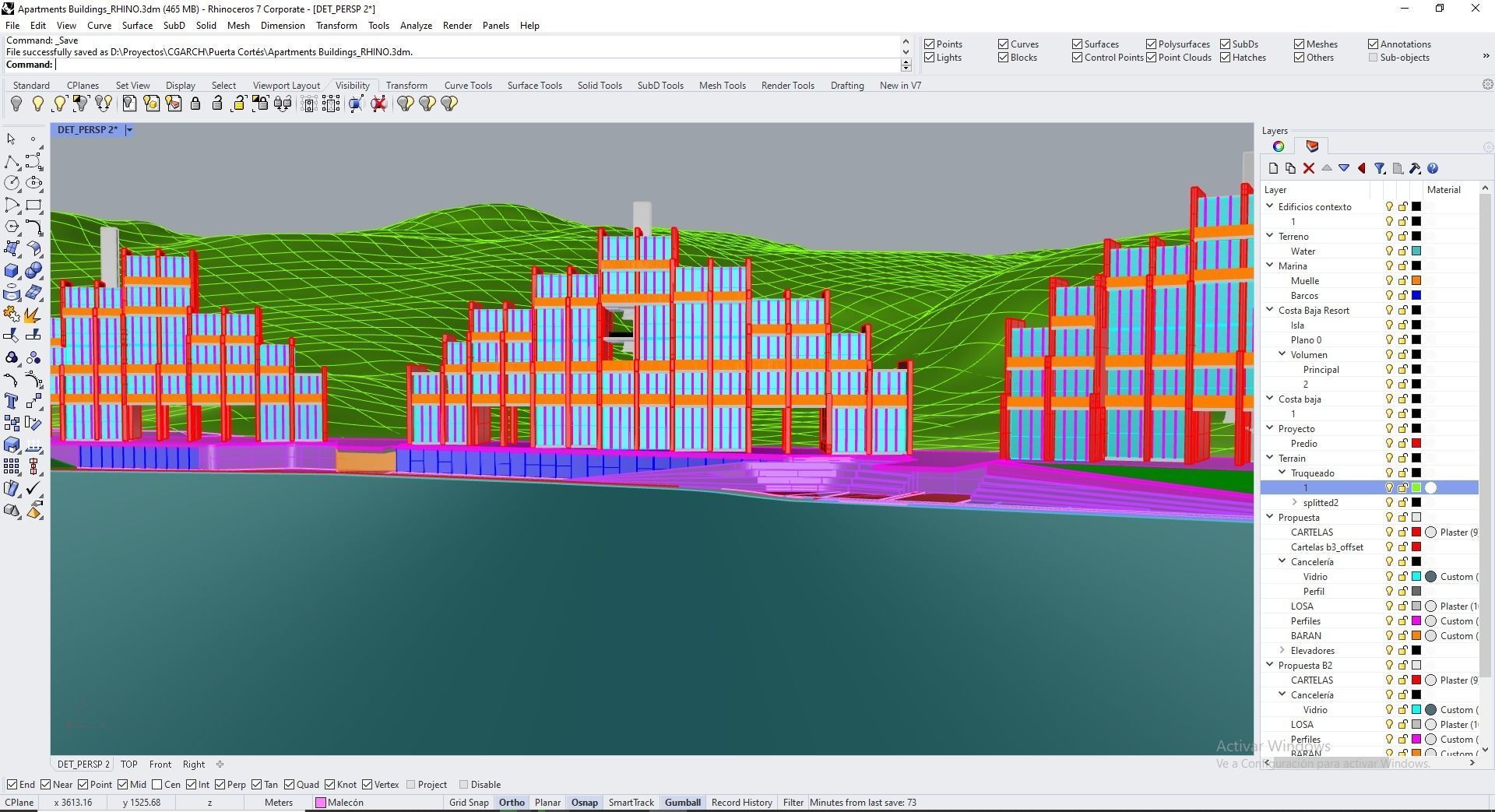Select the Rectangle tool
This screenshot has height=812, width=1495.
pos(33,205)
